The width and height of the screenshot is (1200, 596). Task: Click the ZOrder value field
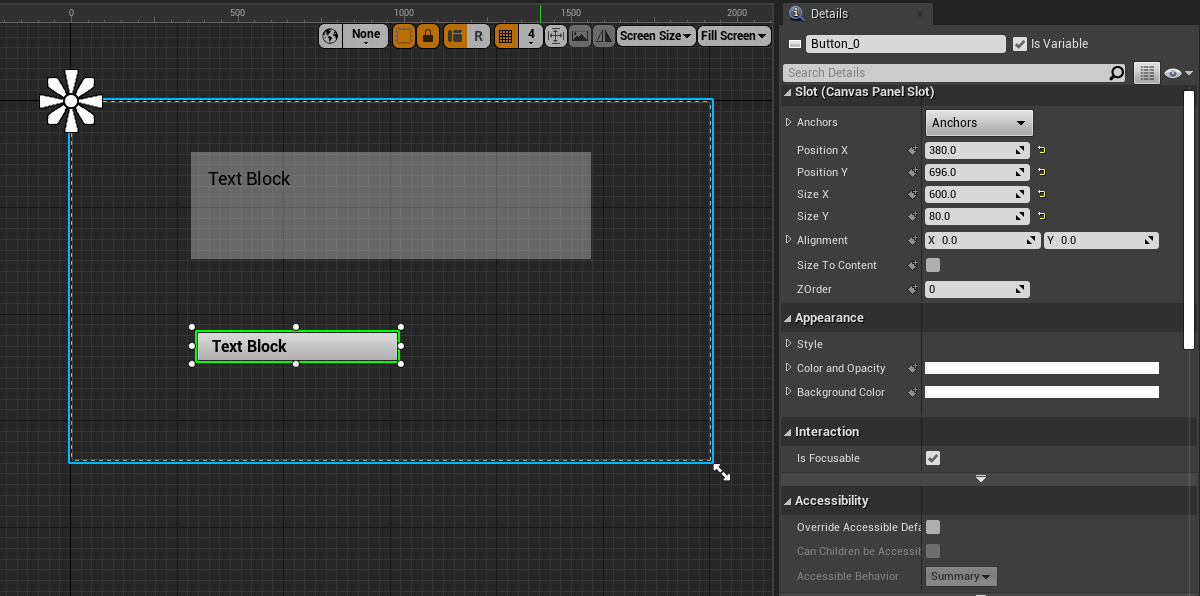pos(977,289)
